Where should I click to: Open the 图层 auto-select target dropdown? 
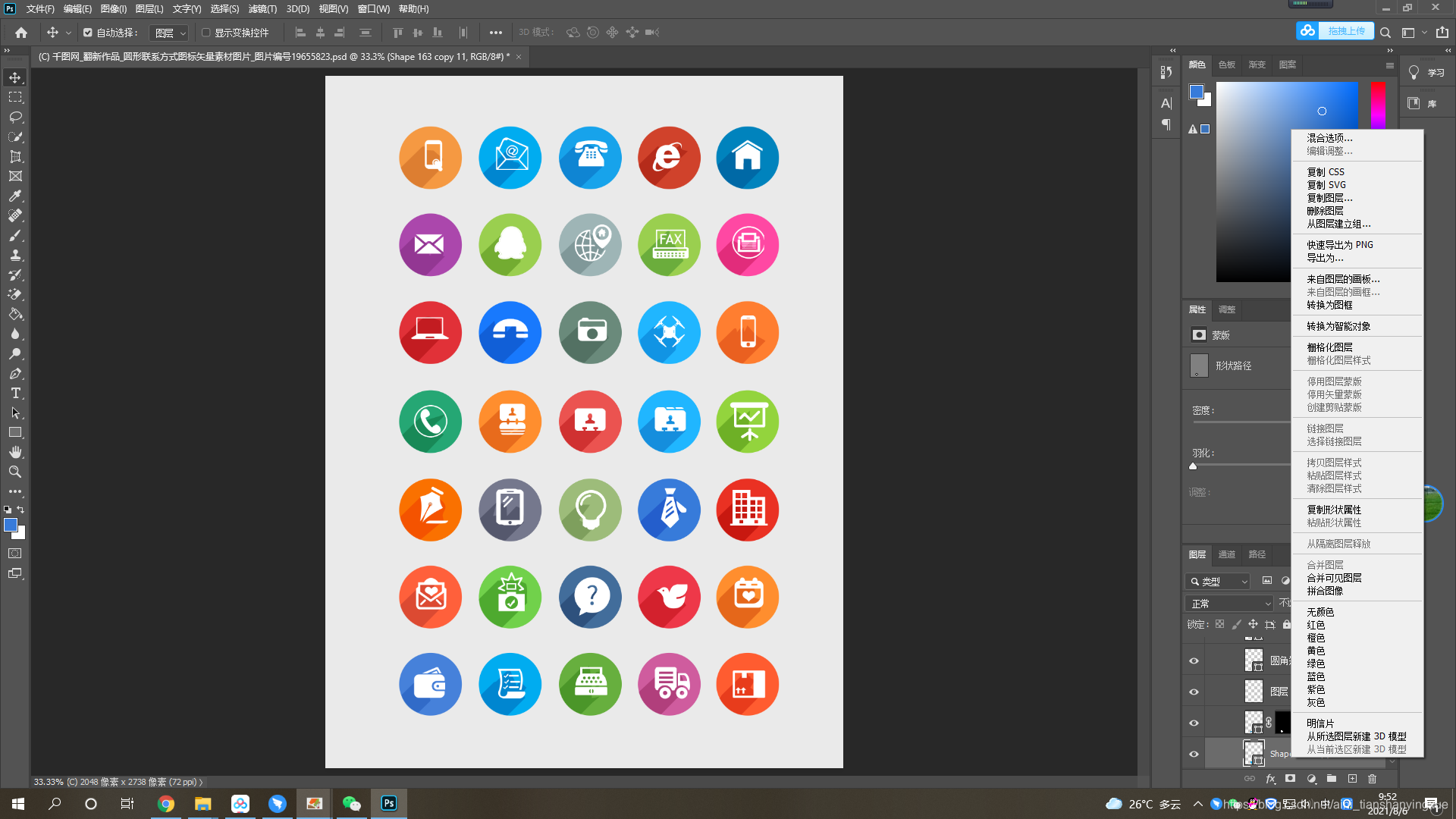[169, 33]
